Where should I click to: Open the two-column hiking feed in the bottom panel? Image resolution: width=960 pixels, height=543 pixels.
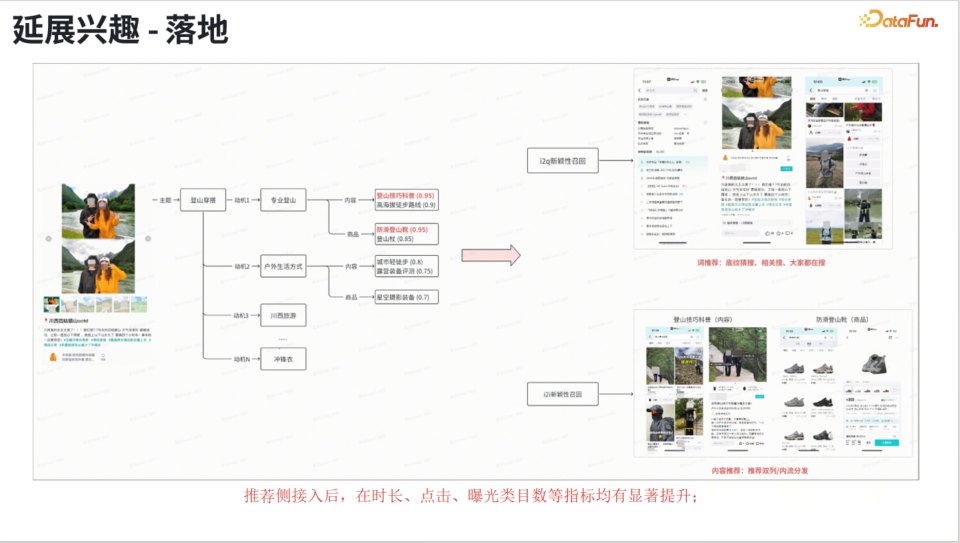pyautogui.click(x=674, y=389)
